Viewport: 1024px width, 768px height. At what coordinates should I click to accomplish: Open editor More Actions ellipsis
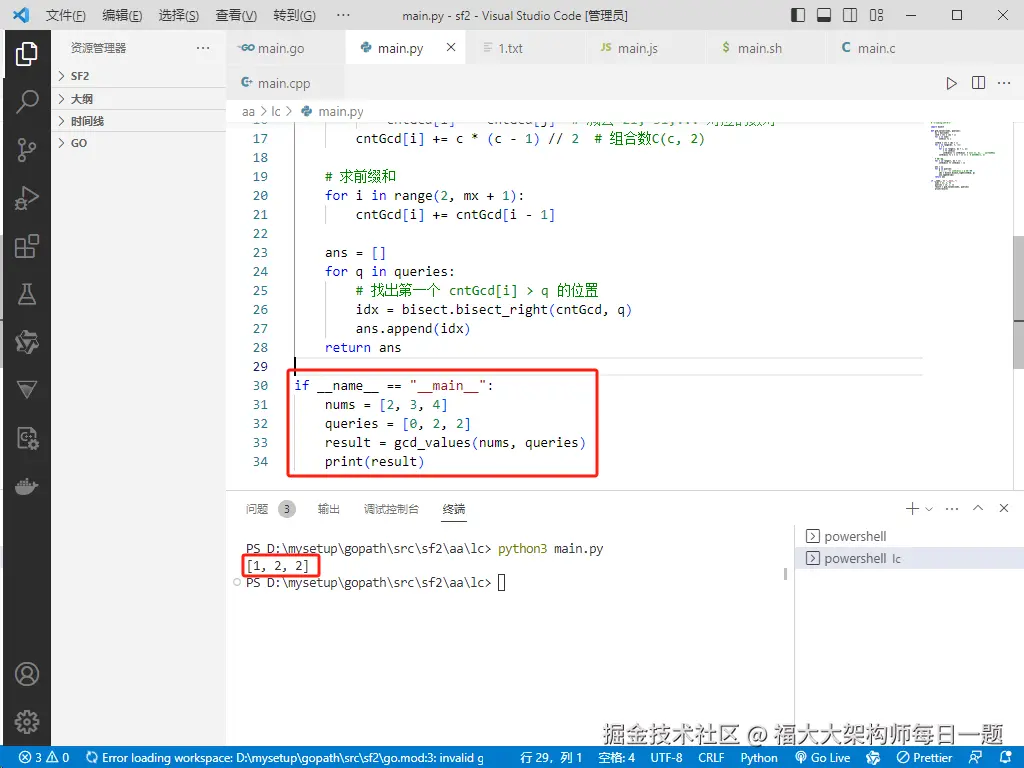point(1004,83)
